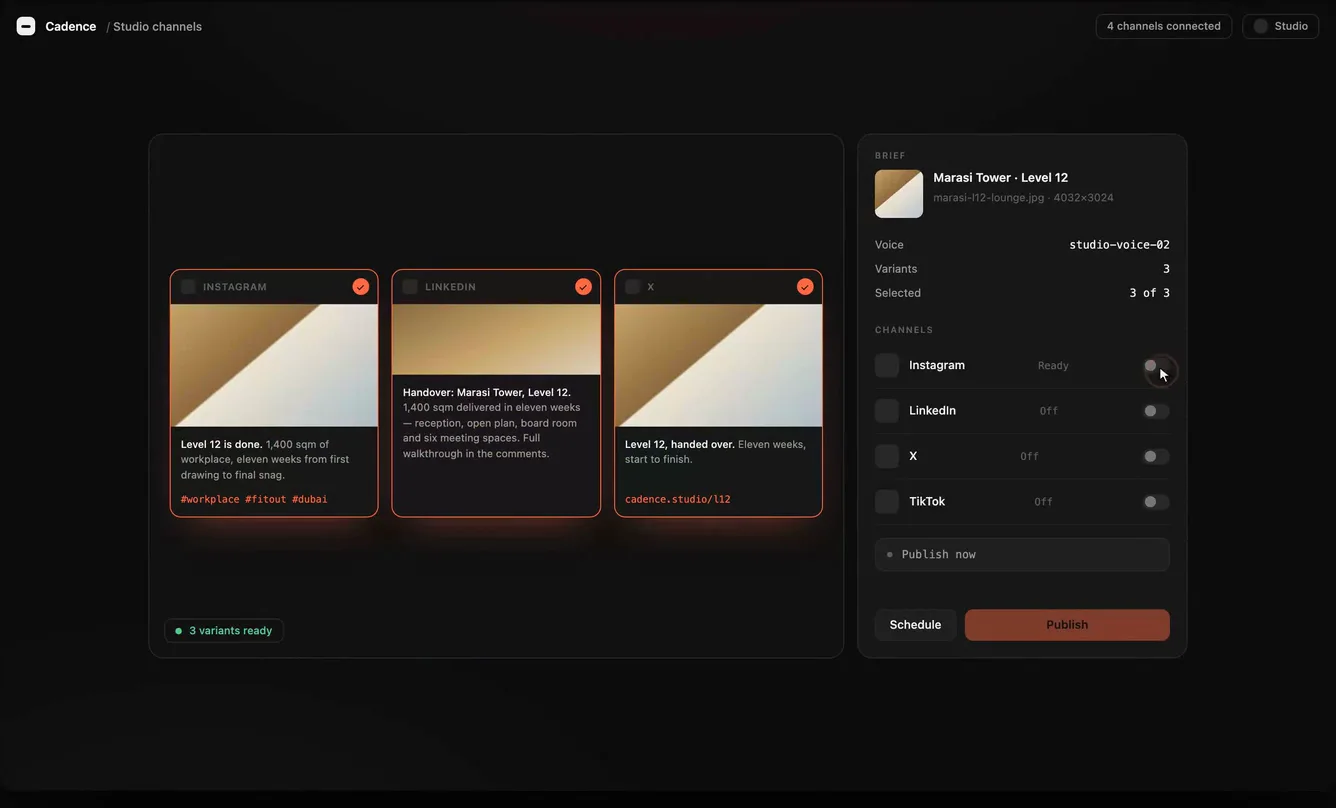The image size is (1336, 808).
Task: Deselect the Instagram variant checkmark
Action: (361, 287)
